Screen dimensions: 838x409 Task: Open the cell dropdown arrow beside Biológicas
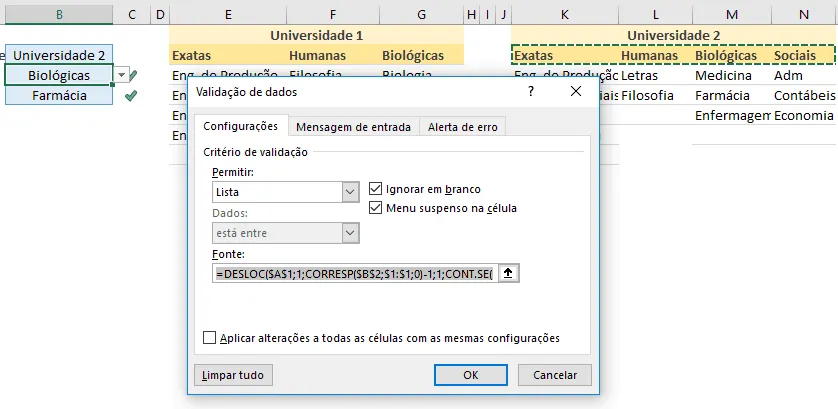point(121,75)
